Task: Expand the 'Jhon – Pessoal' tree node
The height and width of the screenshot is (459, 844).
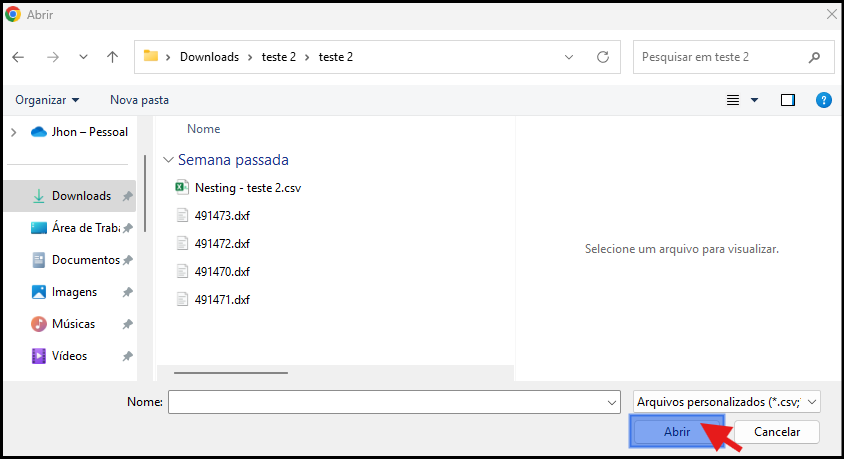Action: click(14, 132)
